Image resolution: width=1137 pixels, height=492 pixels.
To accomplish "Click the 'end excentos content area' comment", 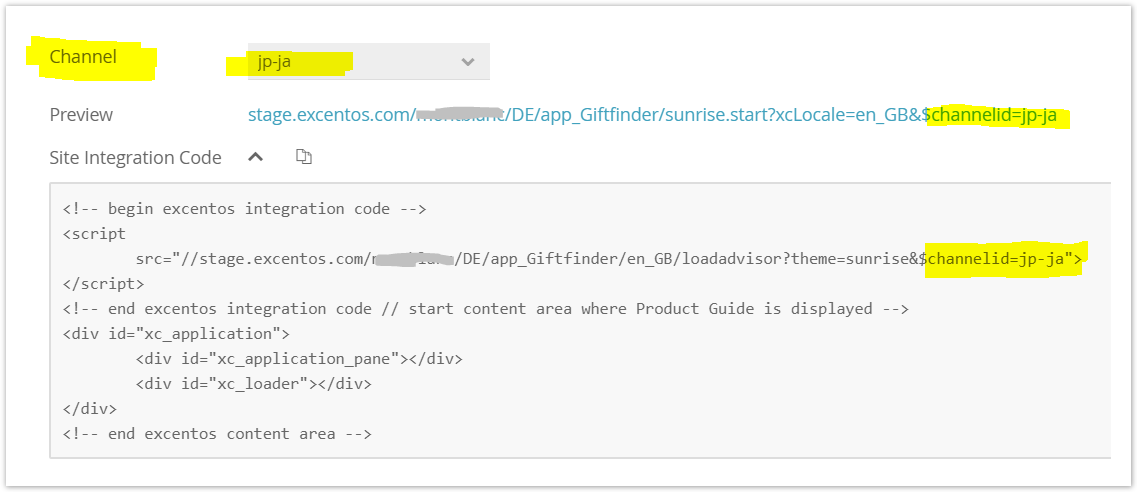I will click(x=217, y=434).
